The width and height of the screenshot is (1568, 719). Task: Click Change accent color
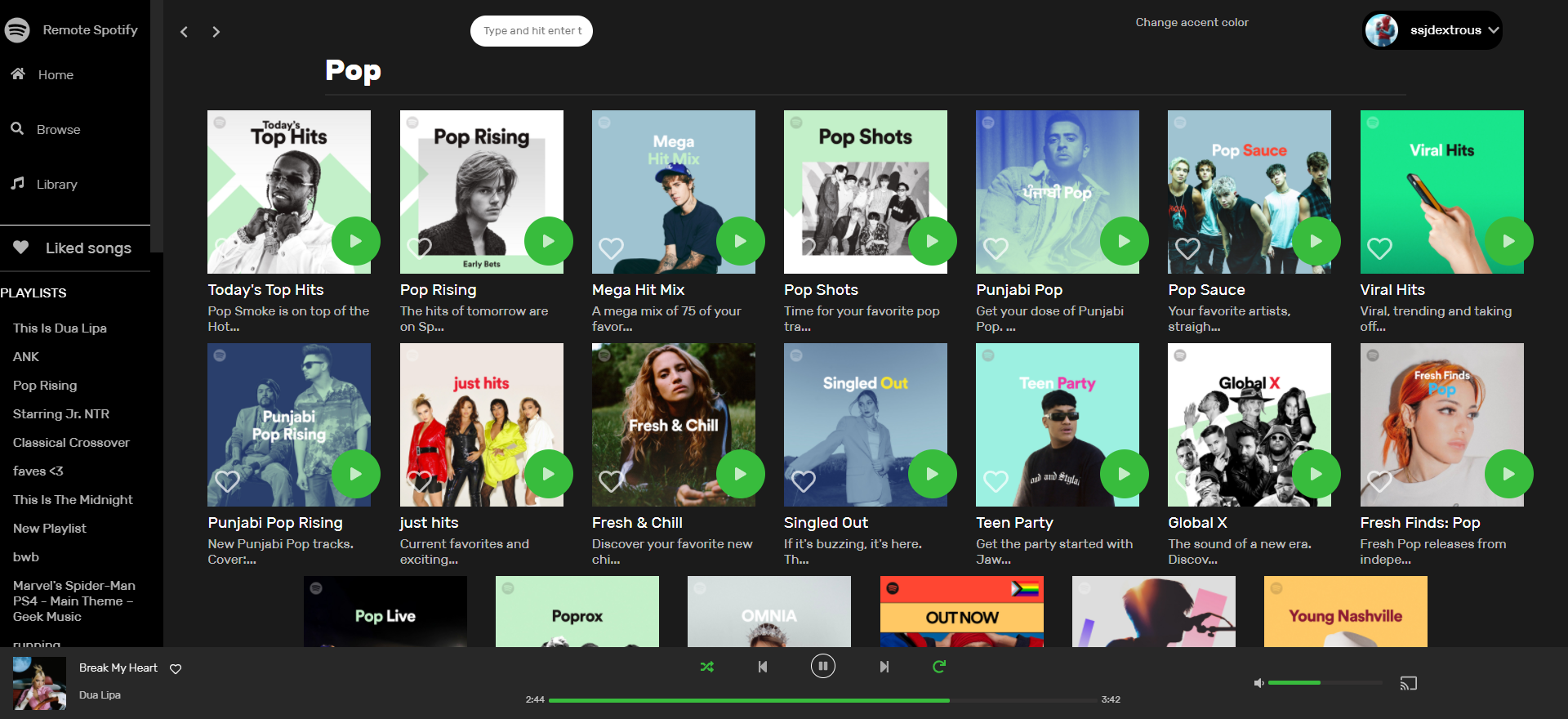(x=1192, y=22)
